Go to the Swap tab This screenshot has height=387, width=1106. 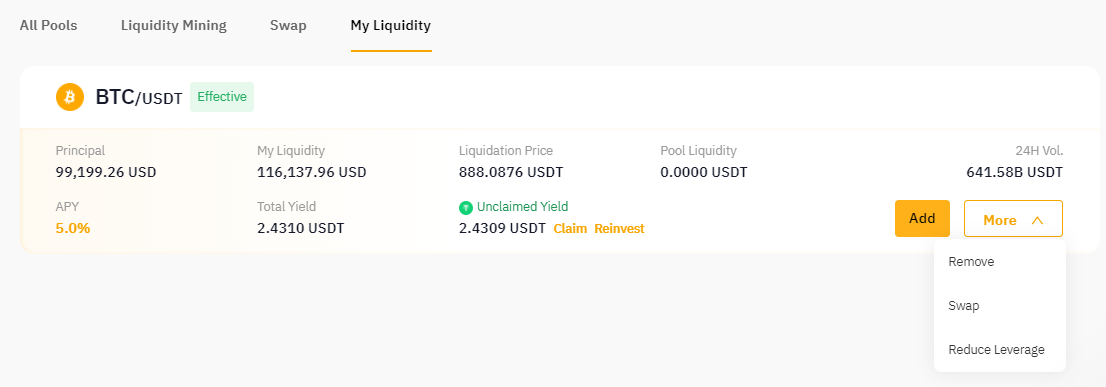[x=288, y=25]
